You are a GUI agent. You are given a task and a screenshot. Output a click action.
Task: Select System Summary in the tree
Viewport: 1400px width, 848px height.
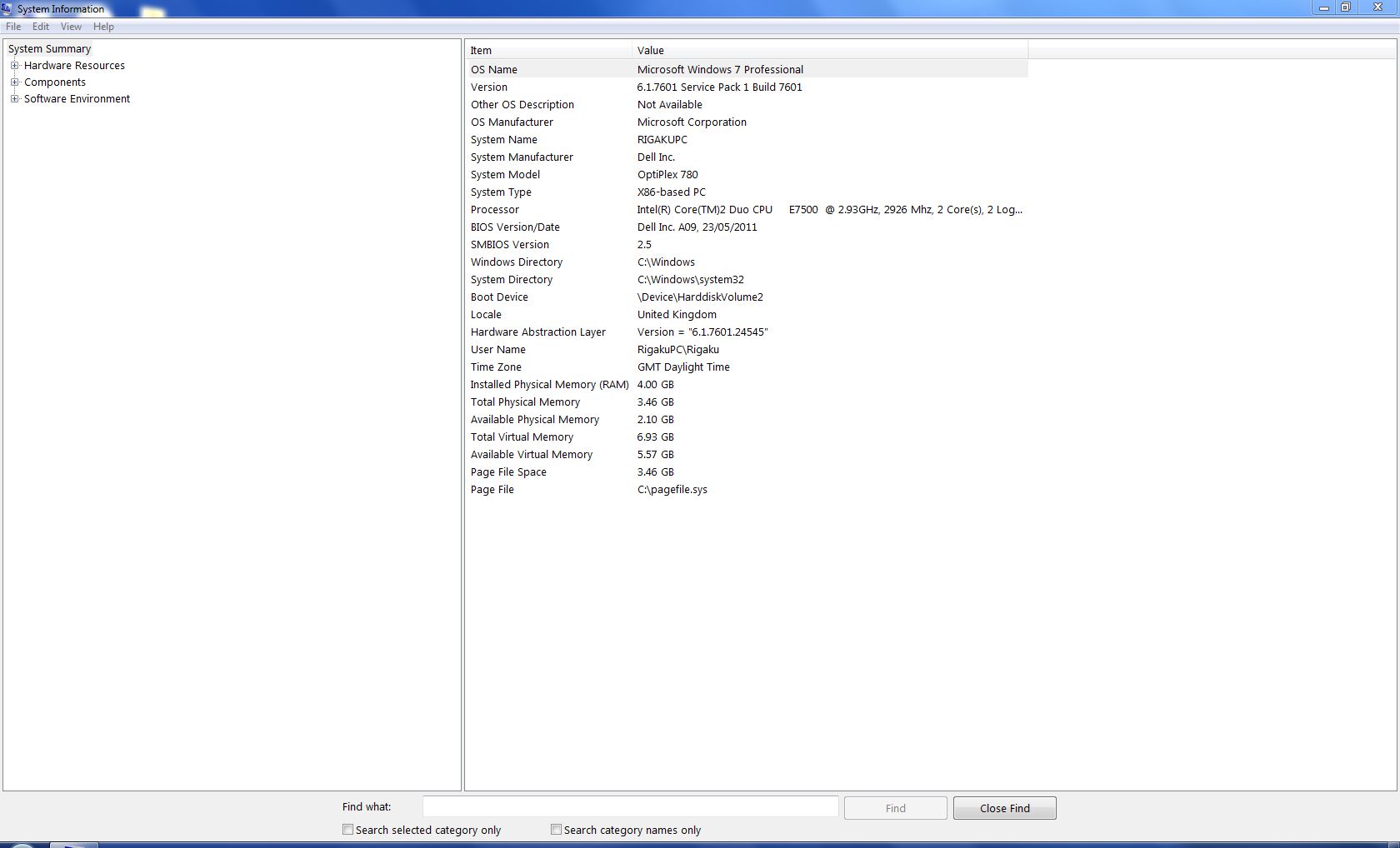[50, 49]
